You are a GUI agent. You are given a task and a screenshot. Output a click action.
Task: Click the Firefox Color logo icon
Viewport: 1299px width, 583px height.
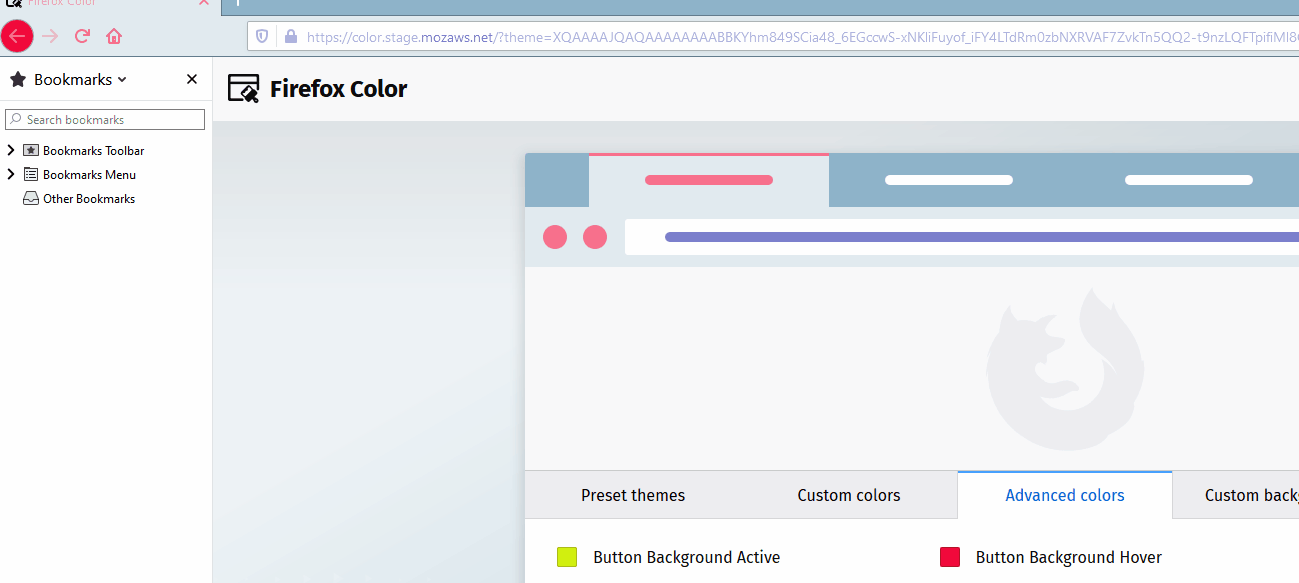tap(243, 89)
